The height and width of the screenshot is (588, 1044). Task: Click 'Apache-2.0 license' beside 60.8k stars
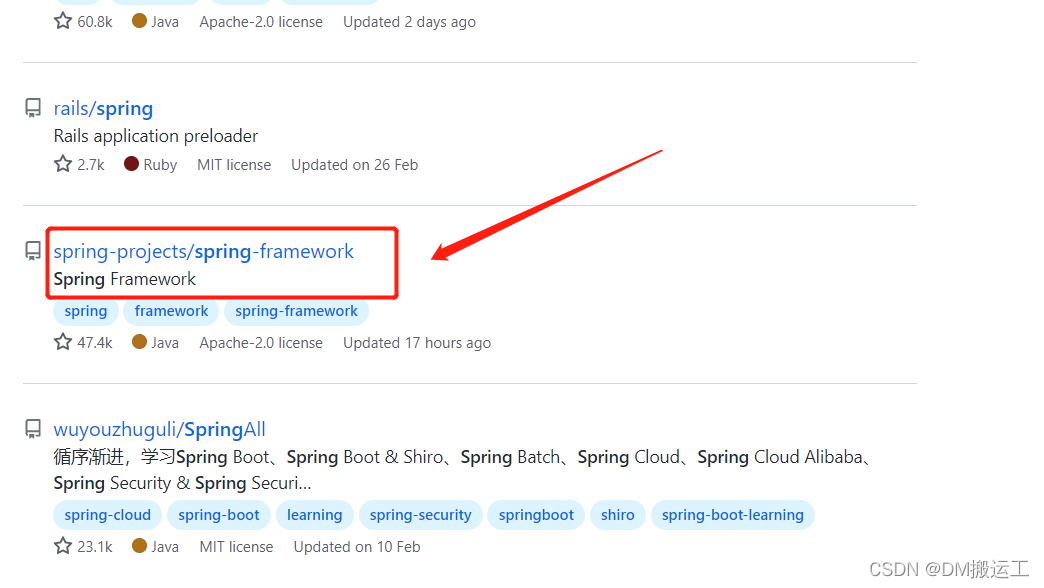(x=261, y=22)
